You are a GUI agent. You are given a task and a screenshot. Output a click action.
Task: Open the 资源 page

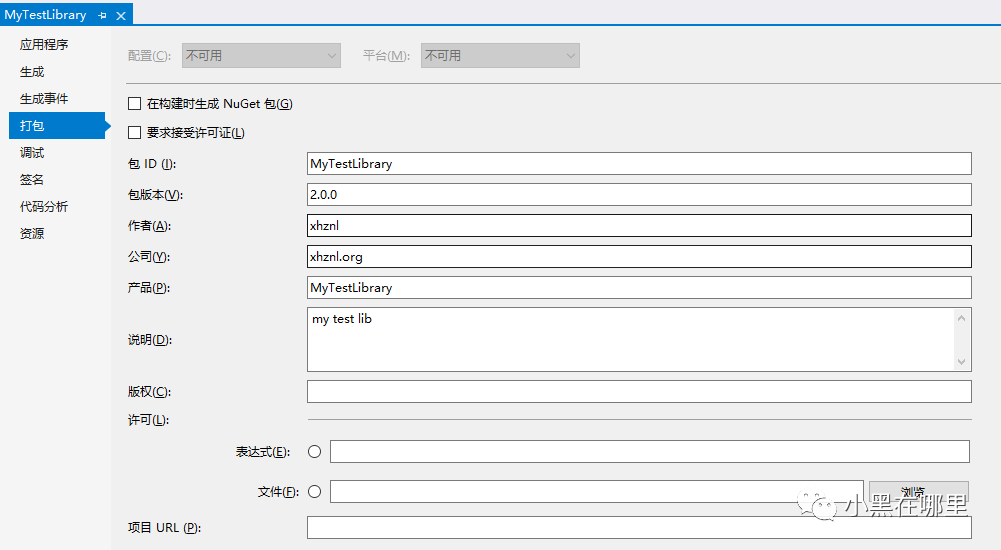pyautogui.click(x=32, y=234)
